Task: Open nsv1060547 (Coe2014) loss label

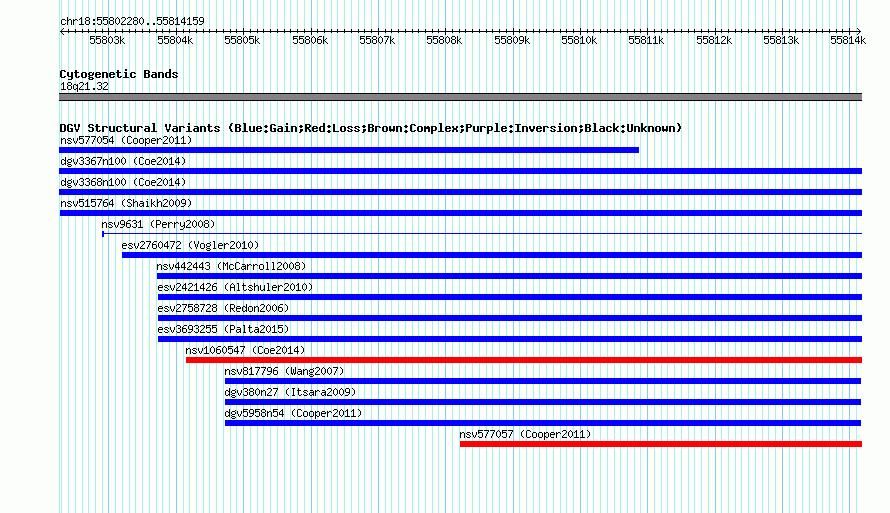Action: (x=245, y=350)
